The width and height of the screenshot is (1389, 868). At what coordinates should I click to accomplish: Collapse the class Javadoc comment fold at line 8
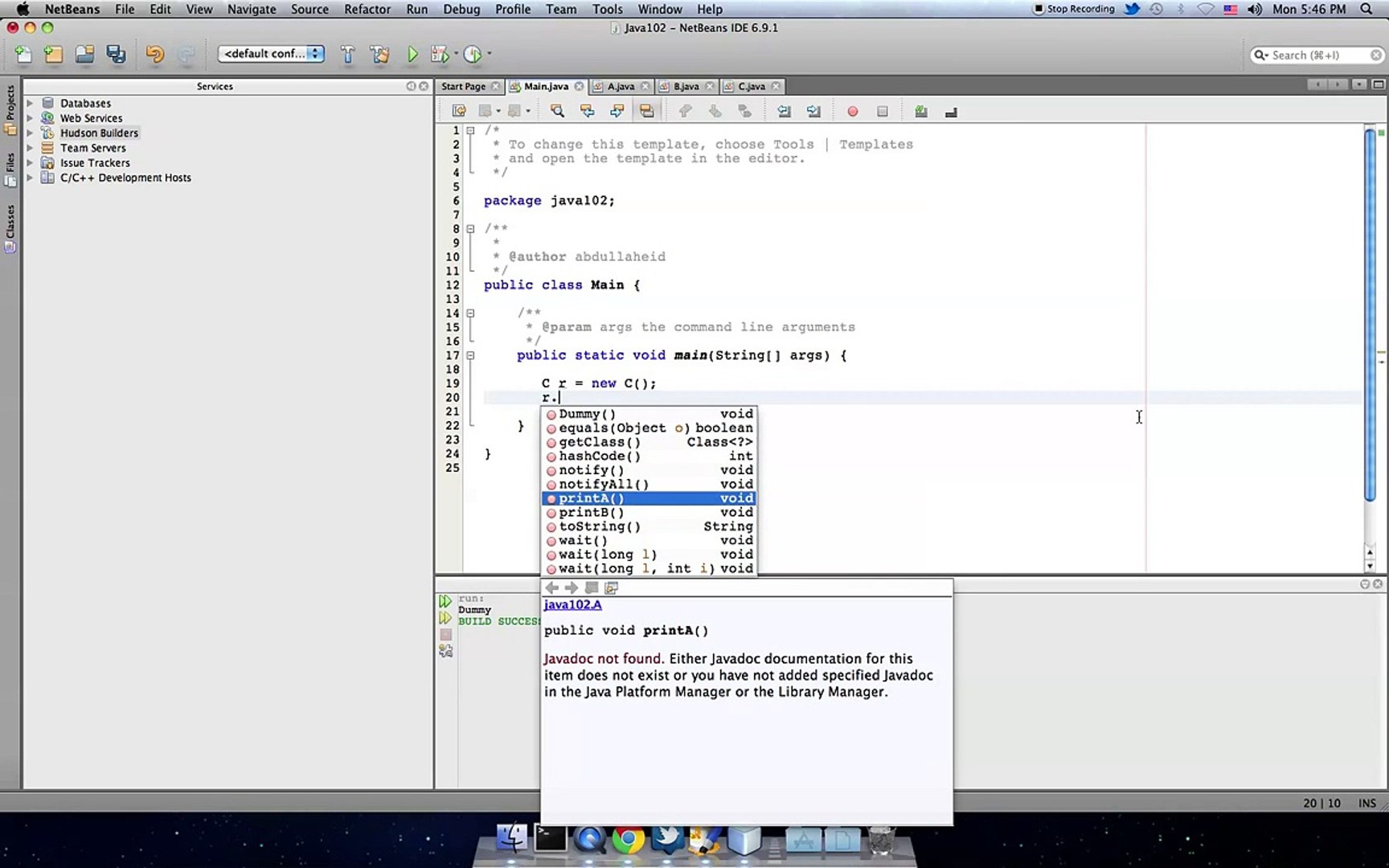(x=469, y=228)
